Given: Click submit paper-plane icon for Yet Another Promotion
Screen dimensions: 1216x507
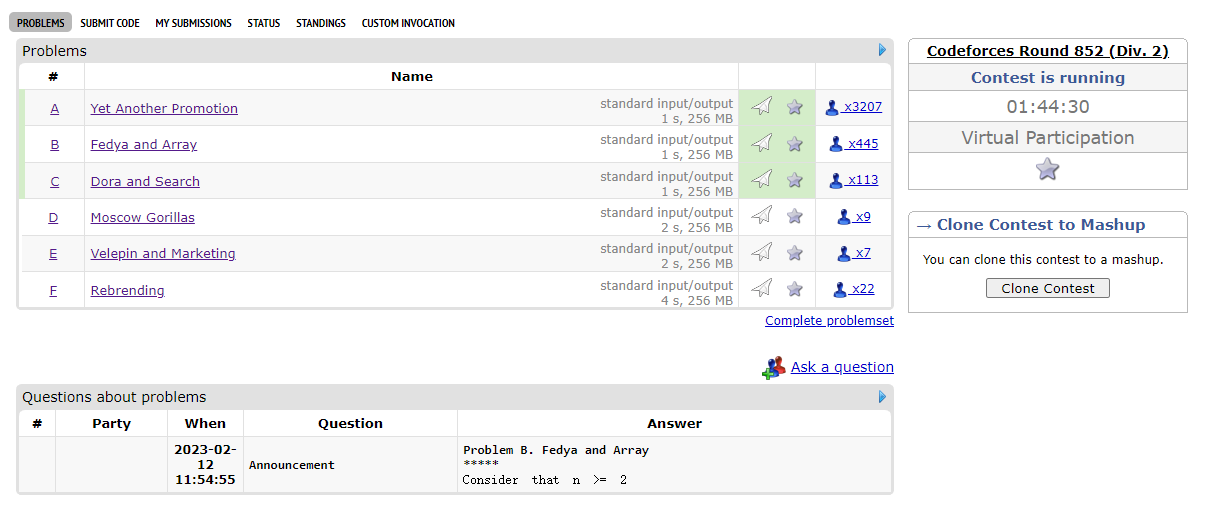Looking at the screenshot, I should coord(762,107).
